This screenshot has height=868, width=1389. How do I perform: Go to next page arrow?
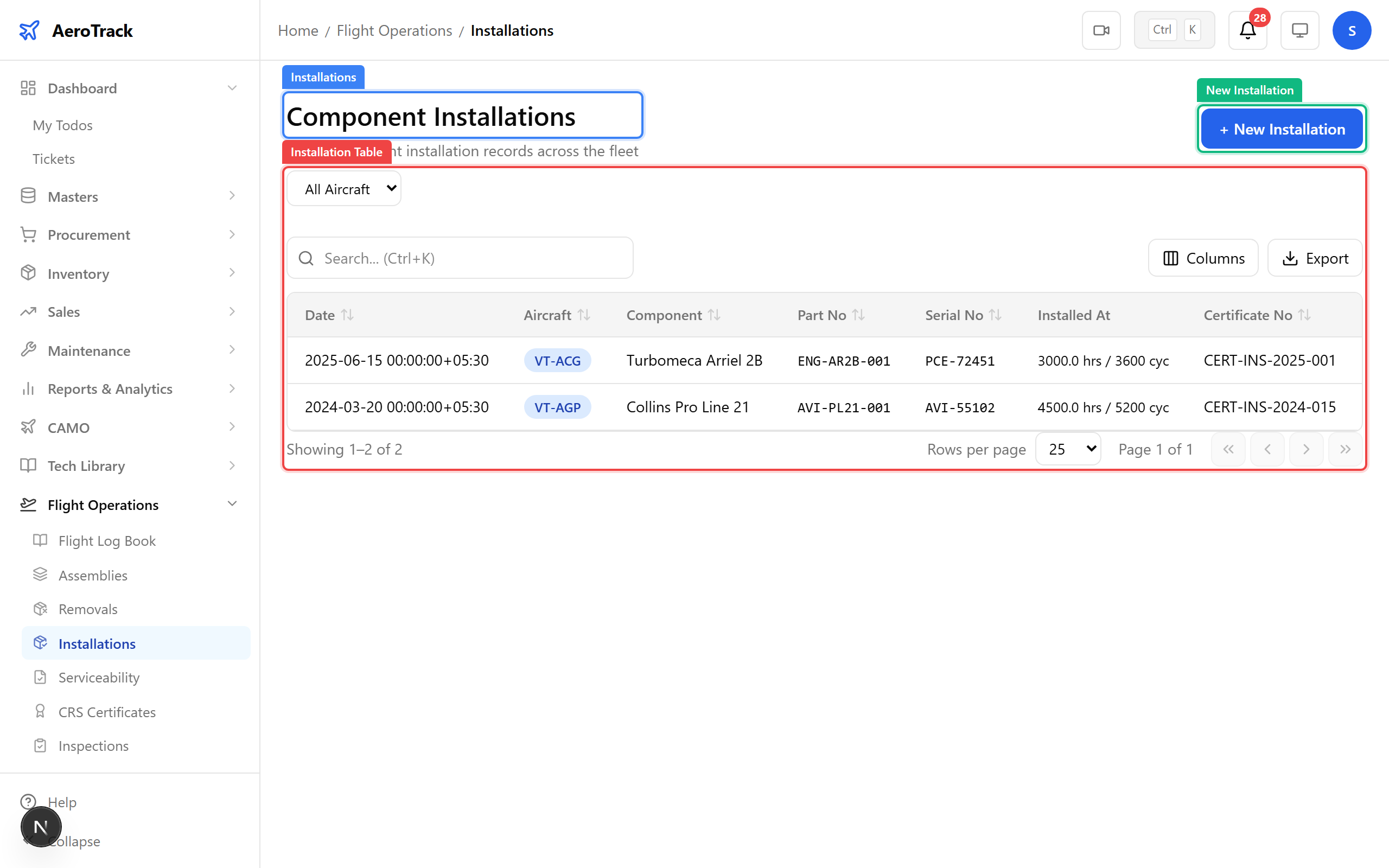pyautogui.click(x=1306, y=450)
